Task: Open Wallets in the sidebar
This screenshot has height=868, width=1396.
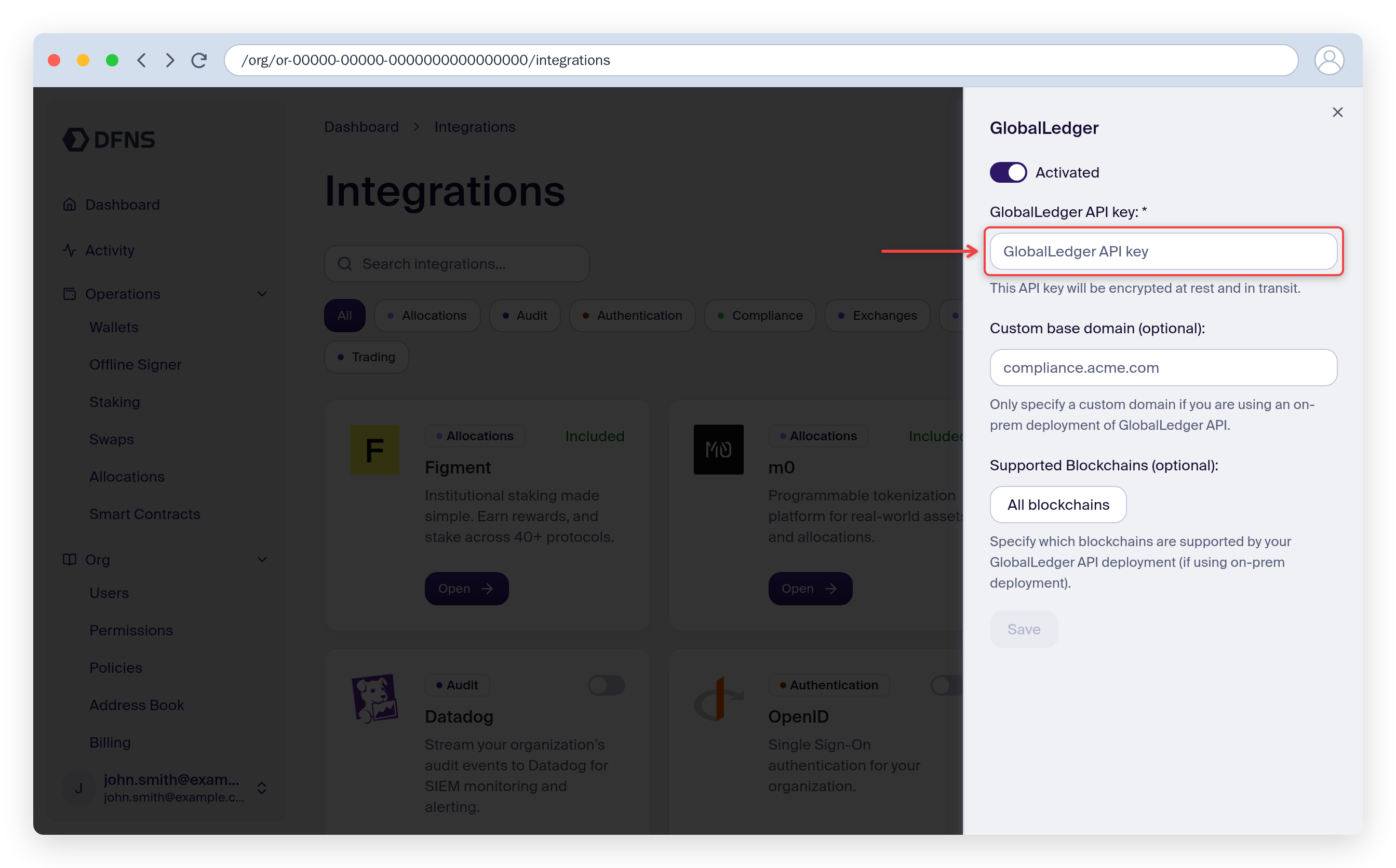Action: (114, 327)
